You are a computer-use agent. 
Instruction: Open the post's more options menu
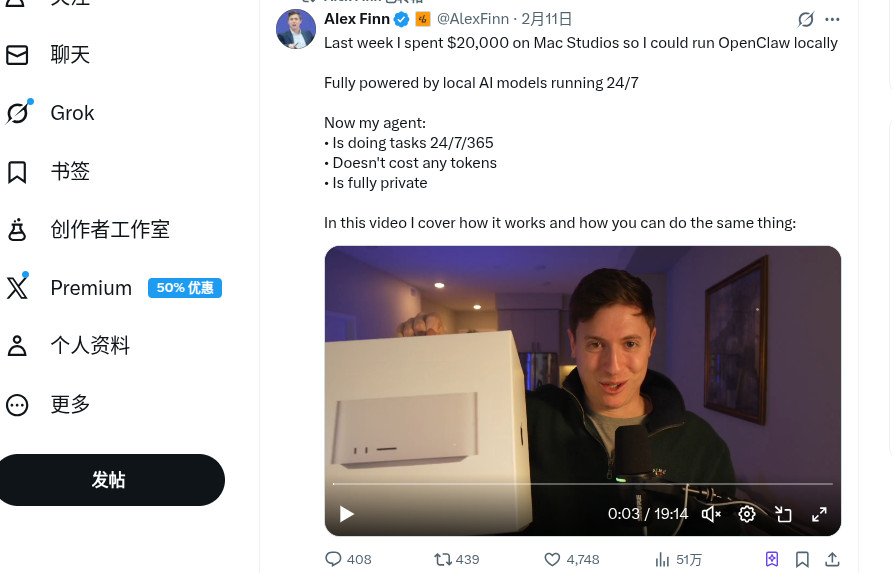point(832,19)
